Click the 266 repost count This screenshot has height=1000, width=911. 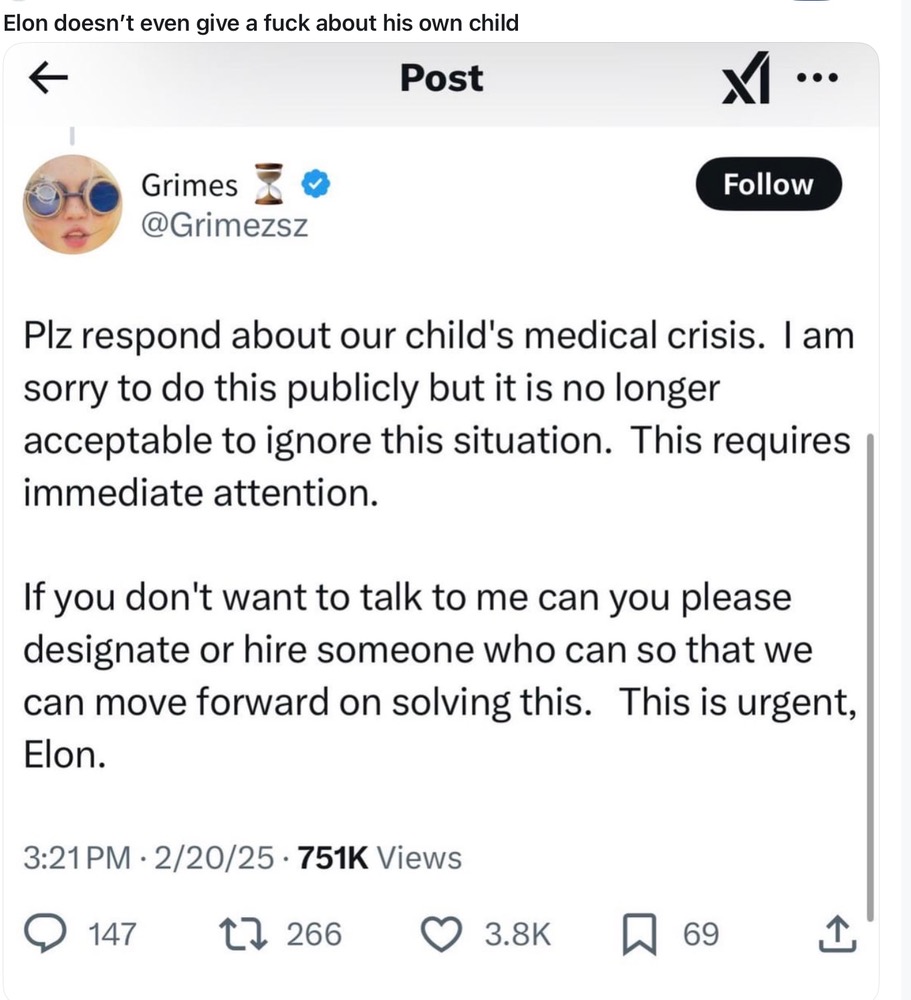point(314,934)
